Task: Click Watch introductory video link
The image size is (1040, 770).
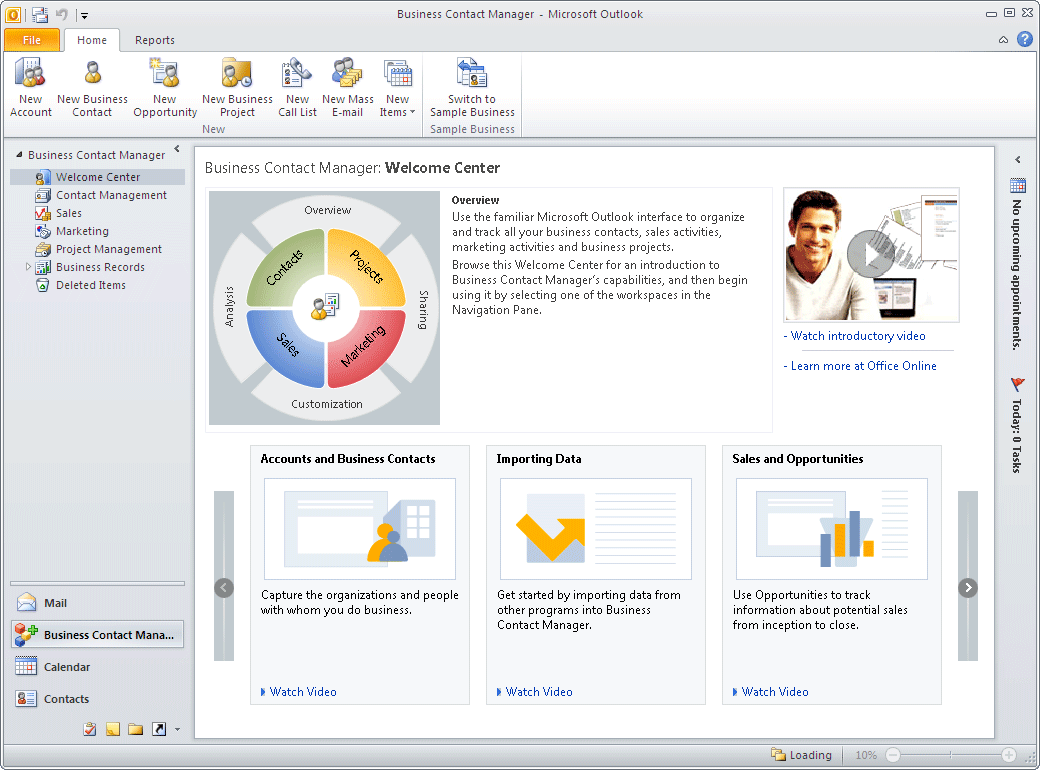Action: (858, 336)
